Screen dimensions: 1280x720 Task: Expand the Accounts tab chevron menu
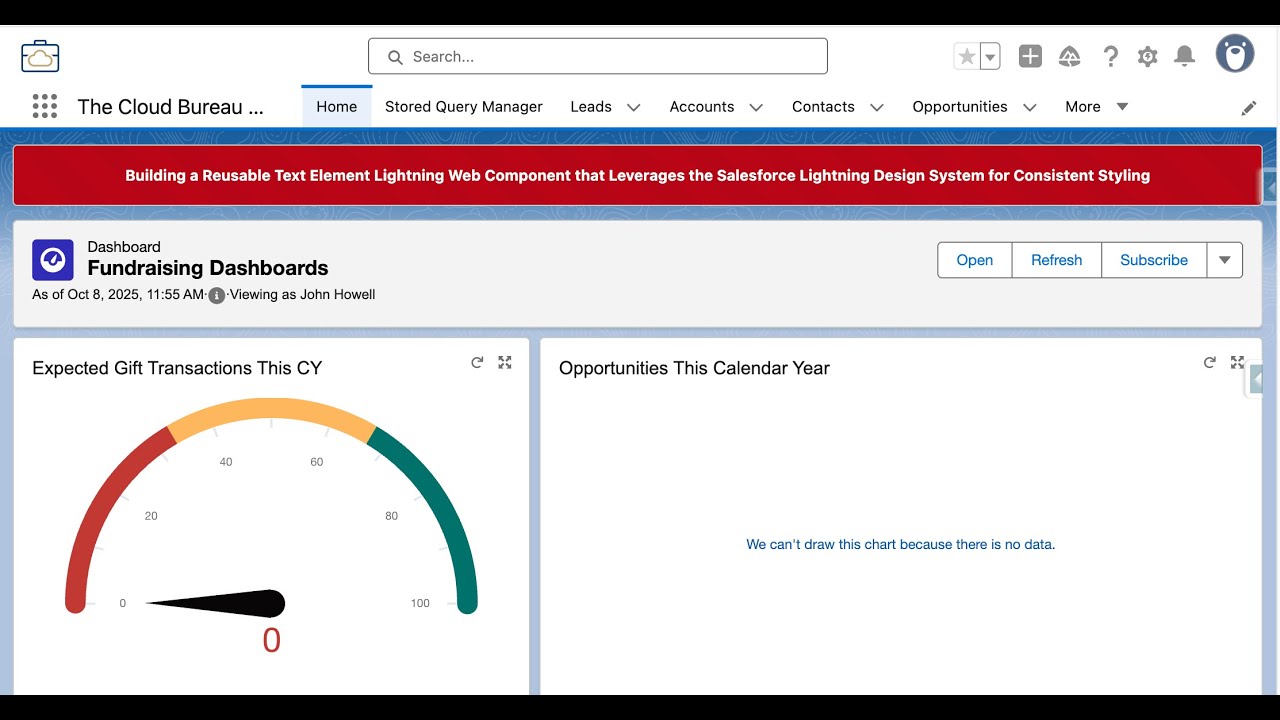[x=756, y=108]
